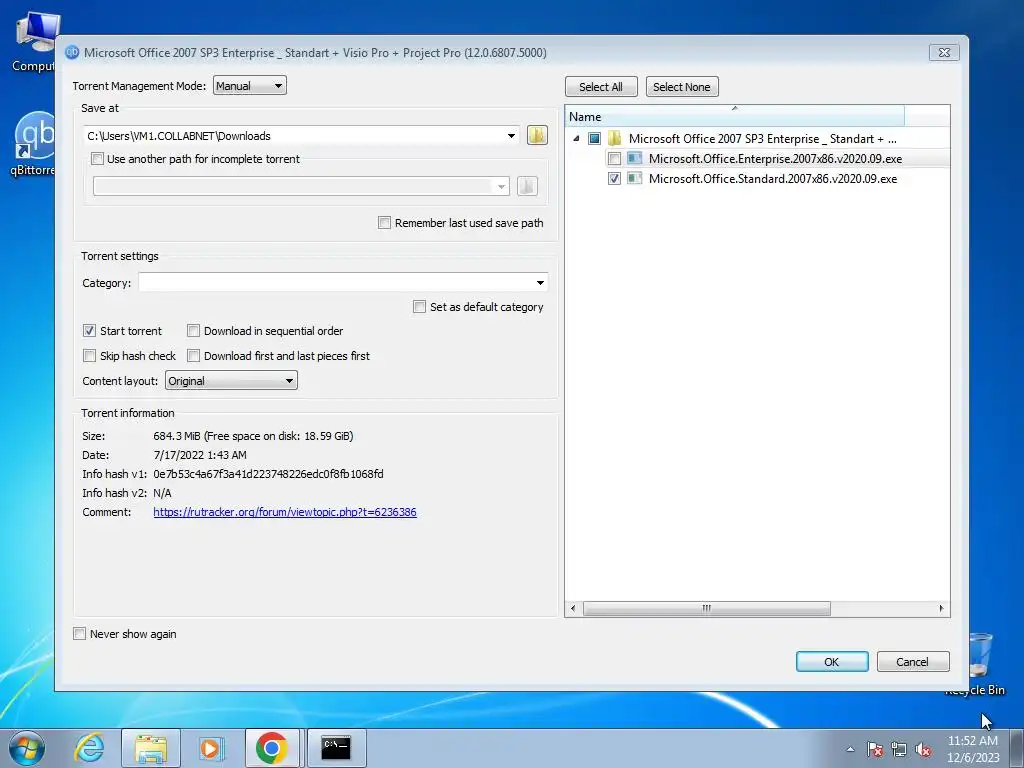Click the Cancel button

tap(912, 662)
